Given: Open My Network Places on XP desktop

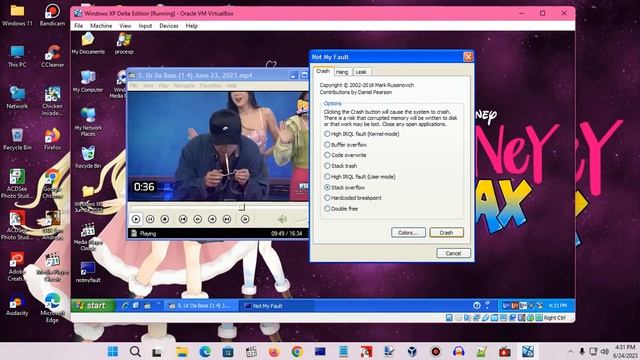Looking at the screenshot, I should click(x=88, y=122).
